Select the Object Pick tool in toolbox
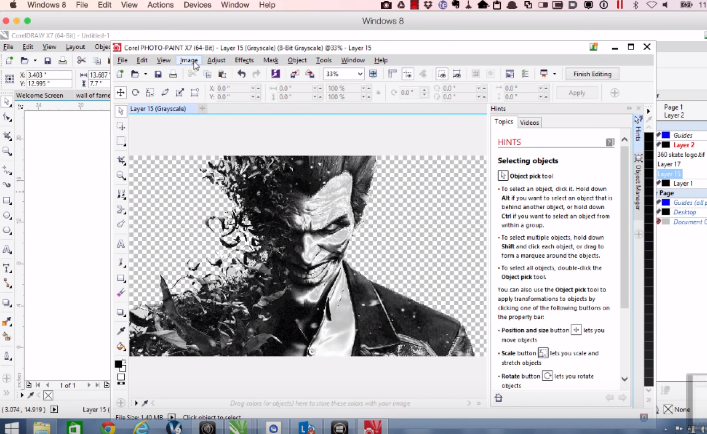The height and width of the screenshot is (434, 707). point(121,111)
